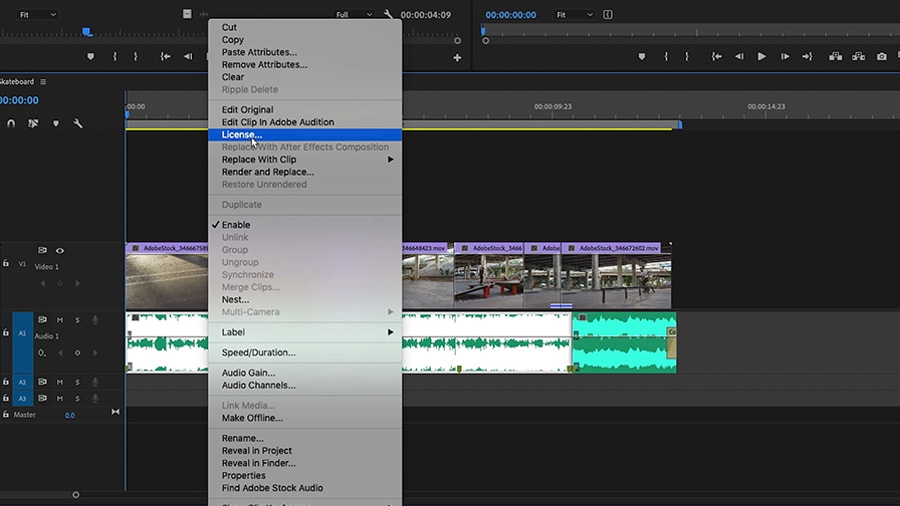900x506 pixels.
Task: Mute the Audio 1 track
Action: click(x=60, y=320)
